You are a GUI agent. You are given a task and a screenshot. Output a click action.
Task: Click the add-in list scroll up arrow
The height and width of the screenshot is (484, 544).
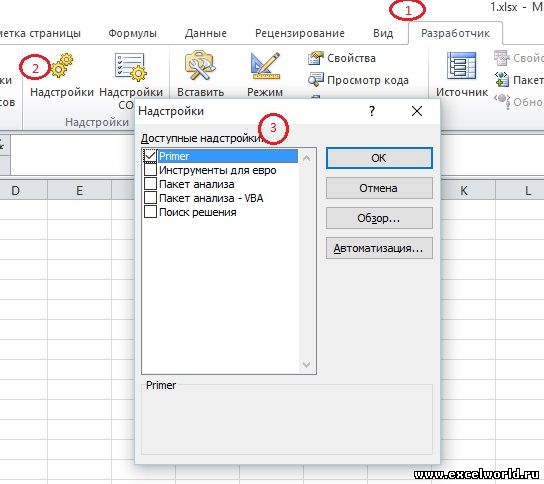pyautogui.click(x=306, y=159)
